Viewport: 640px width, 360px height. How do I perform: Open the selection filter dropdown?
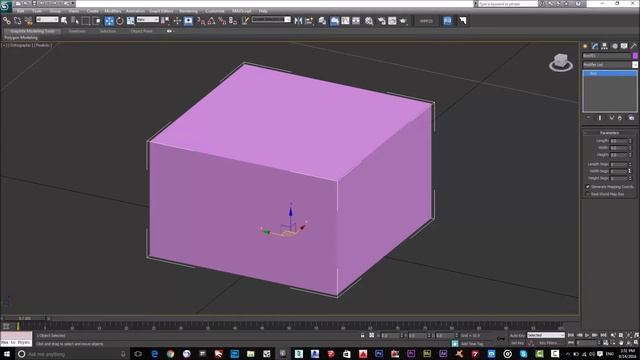47,20
